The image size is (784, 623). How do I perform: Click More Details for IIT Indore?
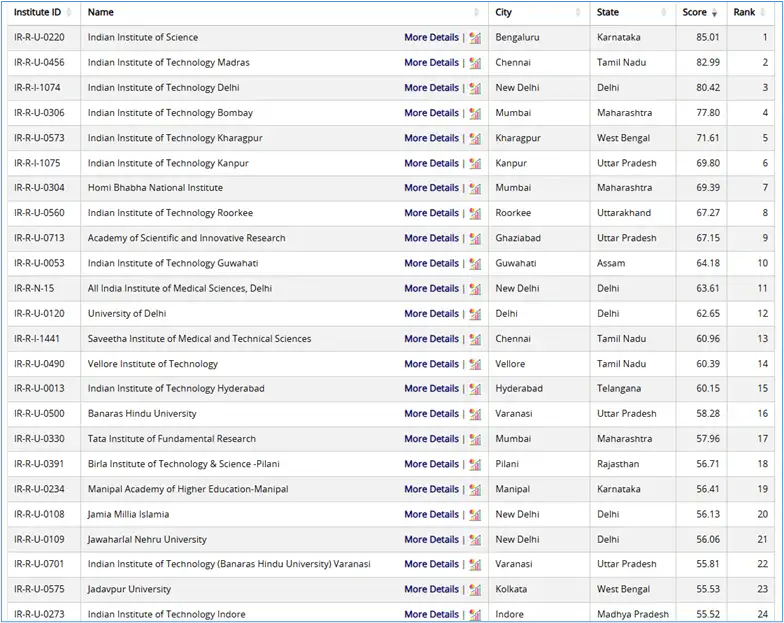pos(432,614)
